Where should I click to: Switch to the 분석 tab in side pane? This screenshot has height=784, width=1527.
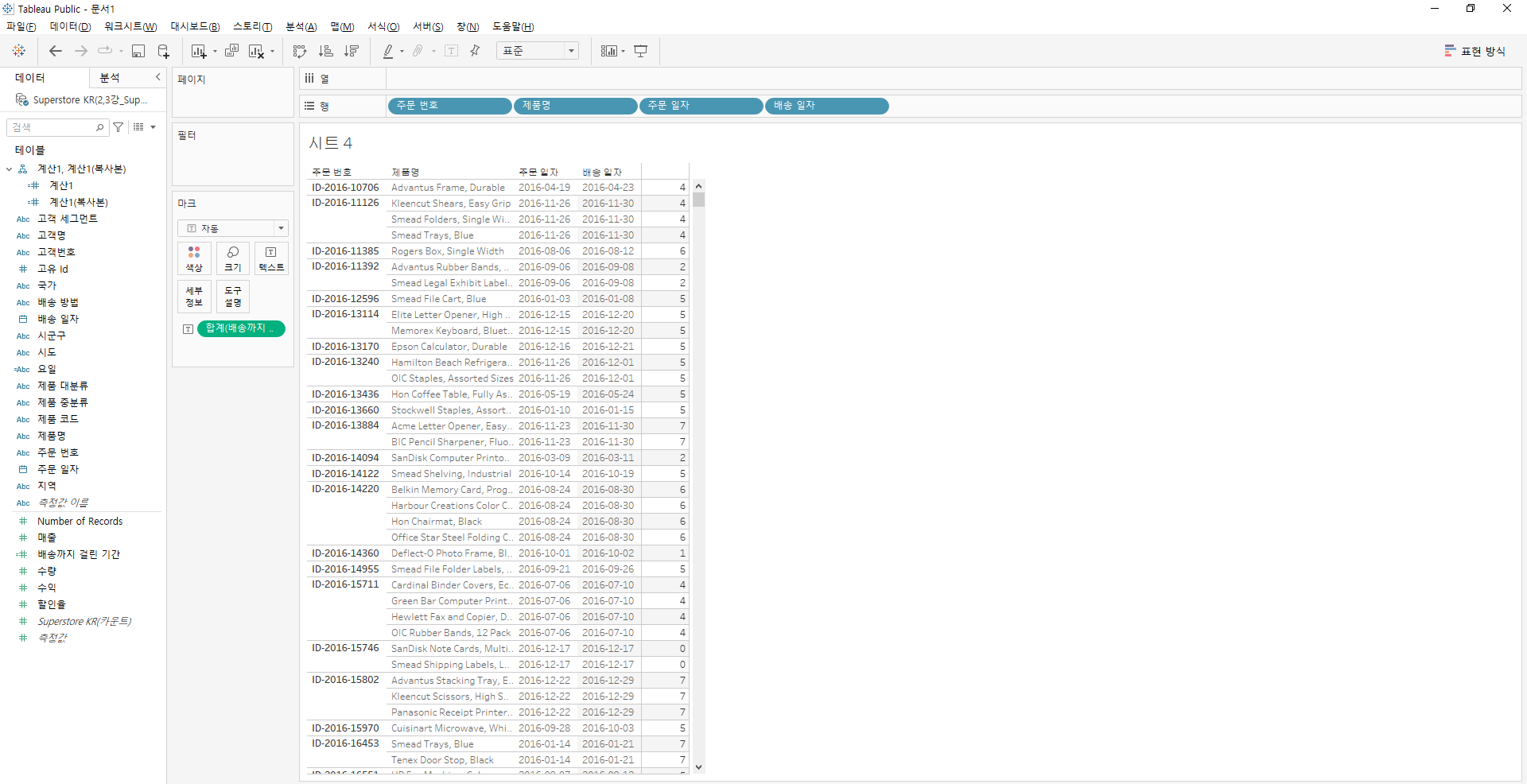(x=110, y=78)
